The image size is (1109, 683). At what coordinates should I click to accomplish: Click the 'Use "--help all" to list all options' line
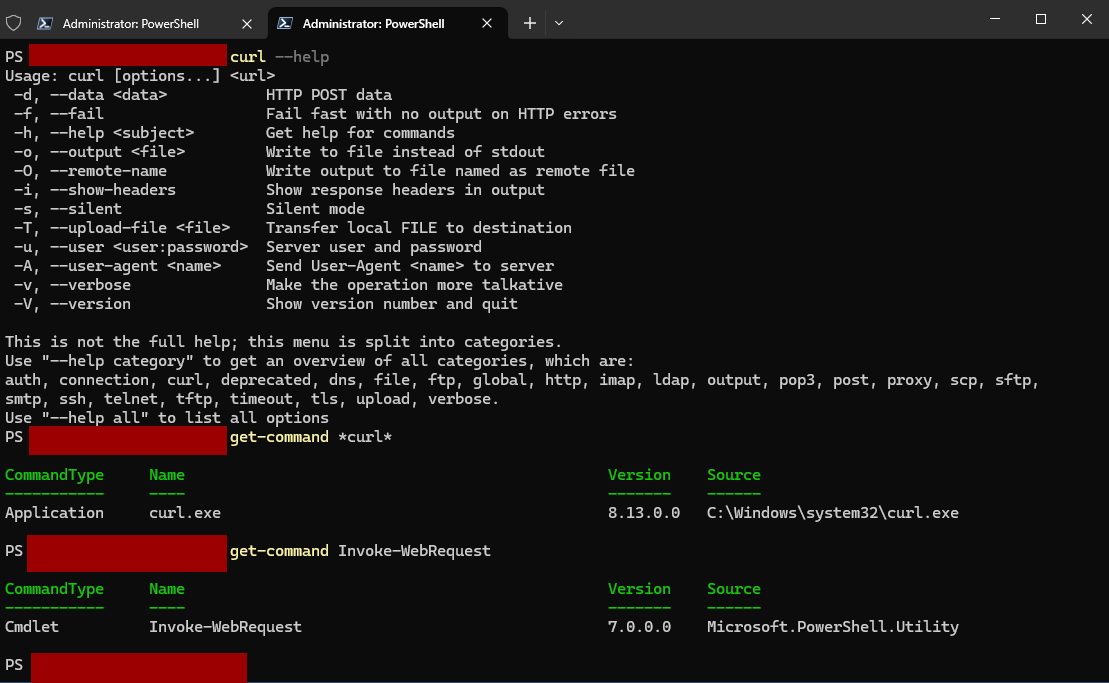coord(167,419)
